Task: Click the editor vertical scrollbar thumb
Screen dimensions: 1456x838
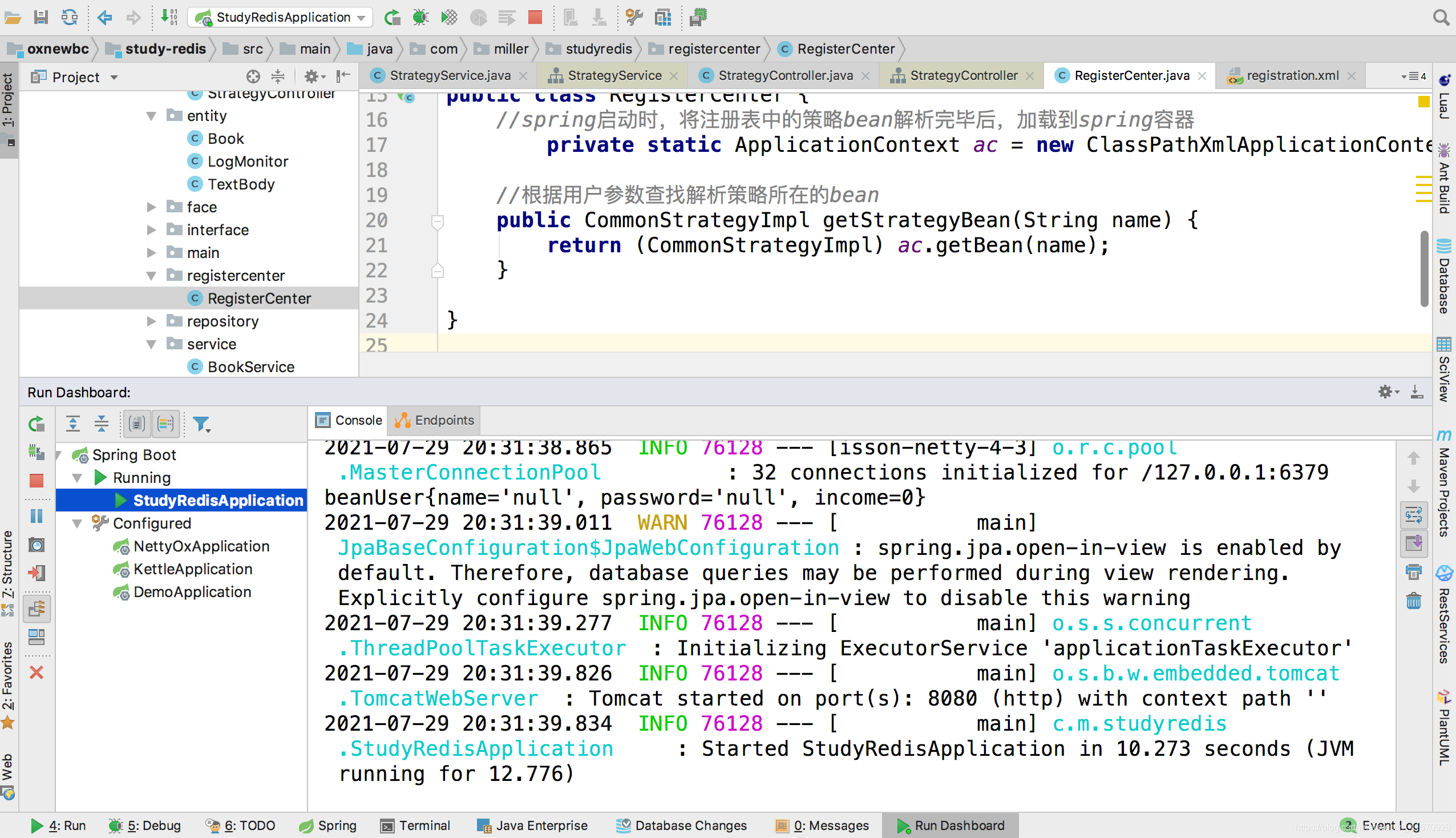Action: pyautogui.click(x=1424, y=268)
